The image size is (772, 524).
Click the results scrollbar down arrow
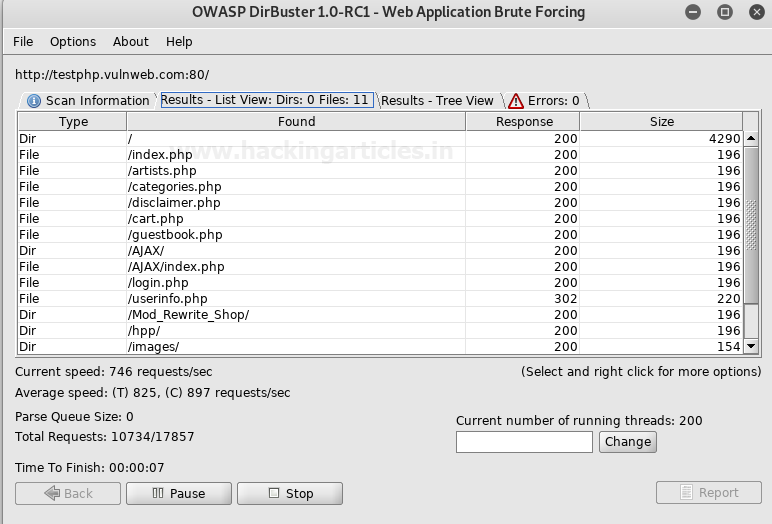pos(751,346)
